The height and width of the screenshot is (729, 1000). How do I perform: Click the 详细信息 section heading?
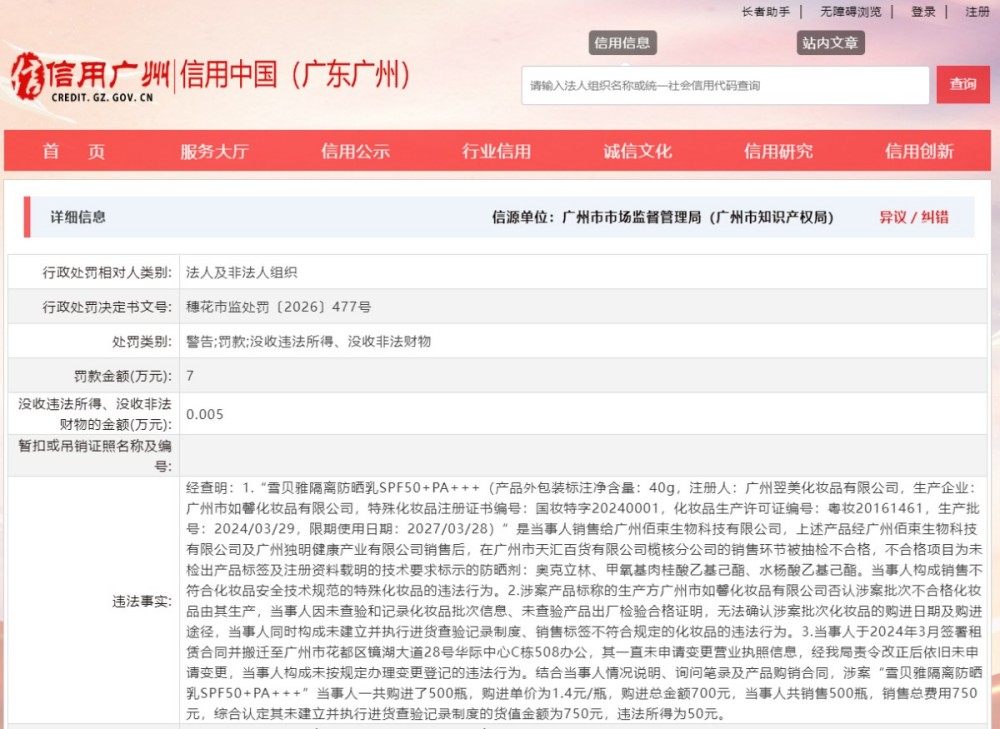78,217
